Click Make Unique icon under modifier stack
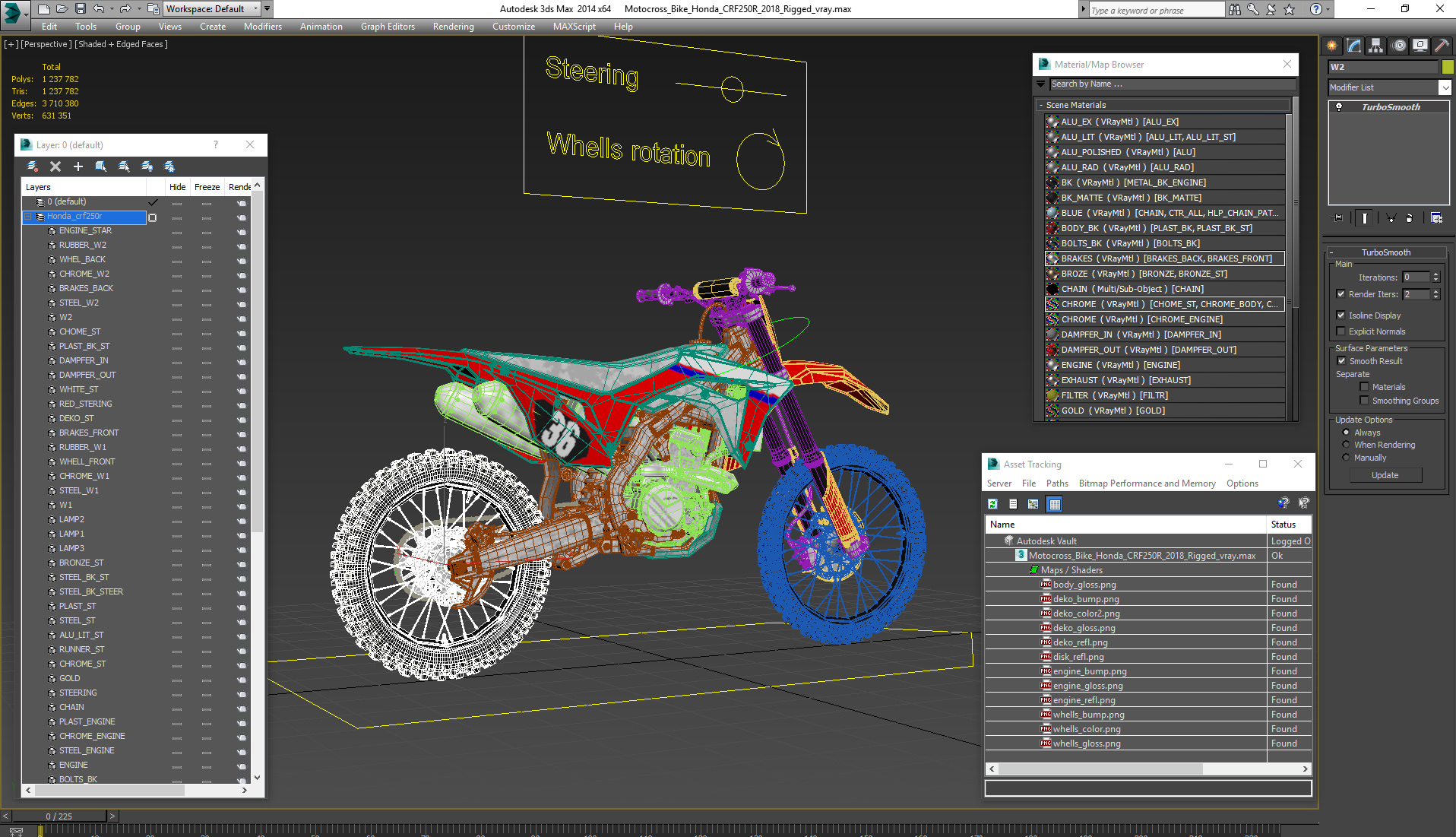The width and height of the screenshot is (1456, 837). [x=1391, y=218]
